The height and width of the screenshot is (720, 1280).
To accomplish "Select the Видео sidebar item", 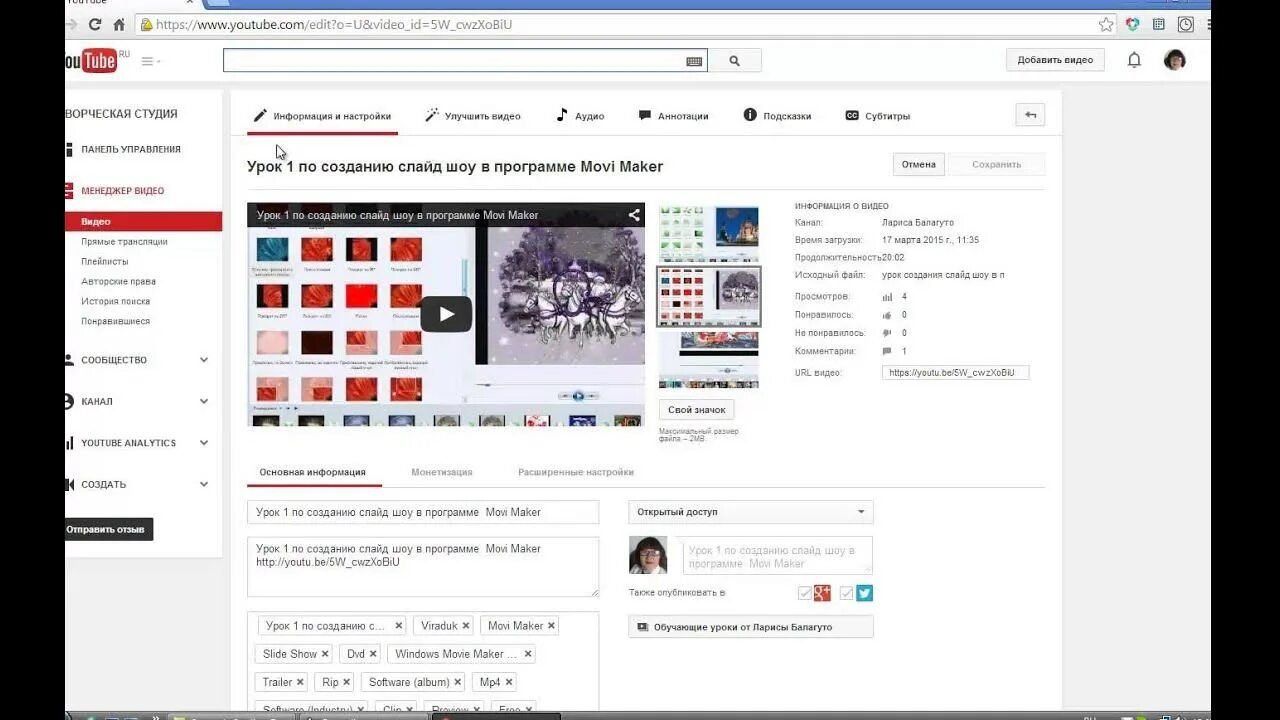I will pos(143,222).
